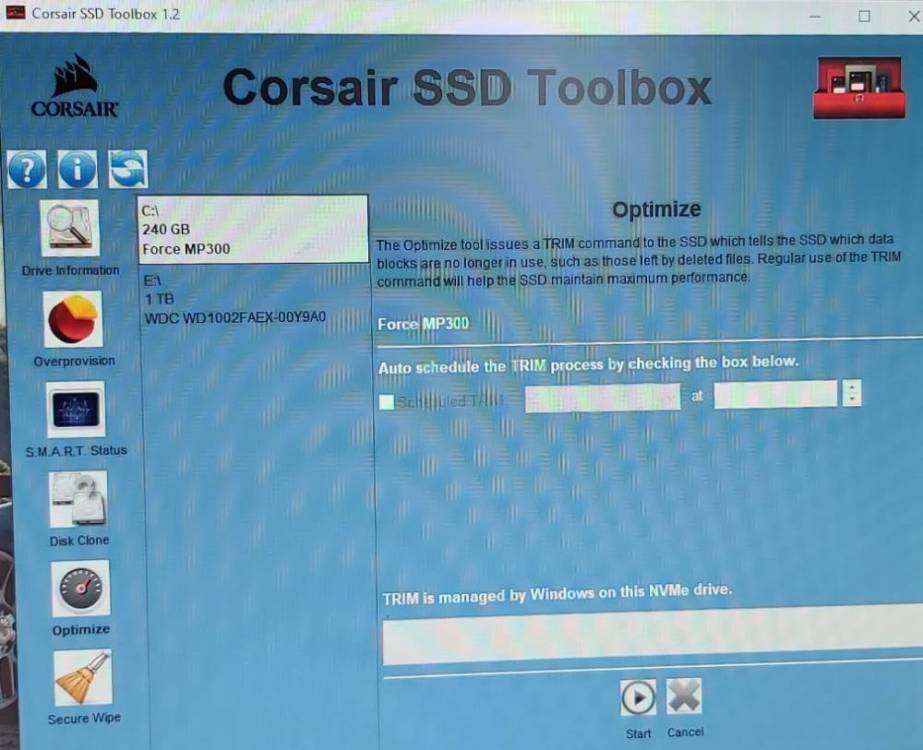Click the 'Optimize' section heading
The image size is (923, 750).
656,209
